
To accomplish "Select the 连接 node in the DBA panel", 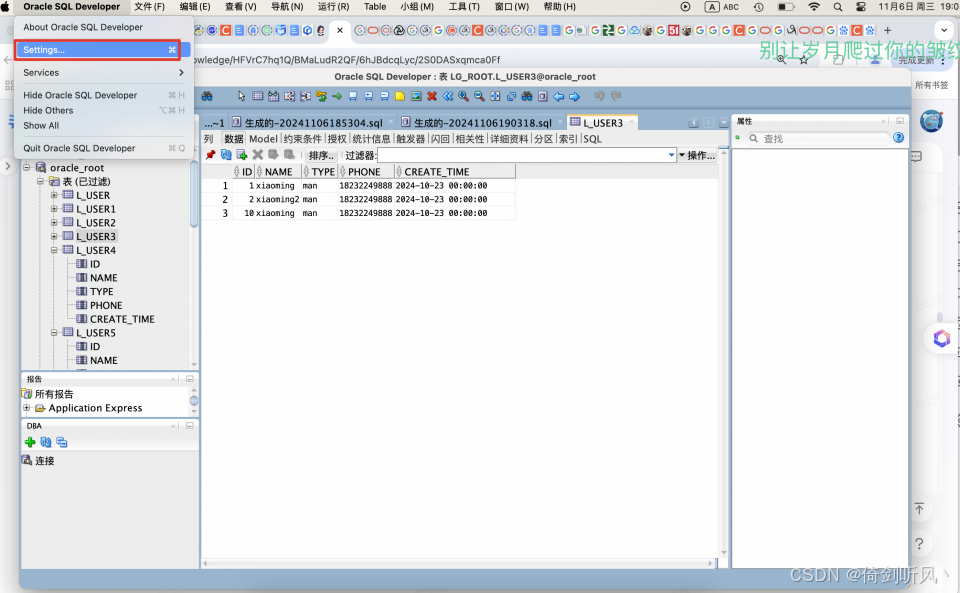I will 44,460.
